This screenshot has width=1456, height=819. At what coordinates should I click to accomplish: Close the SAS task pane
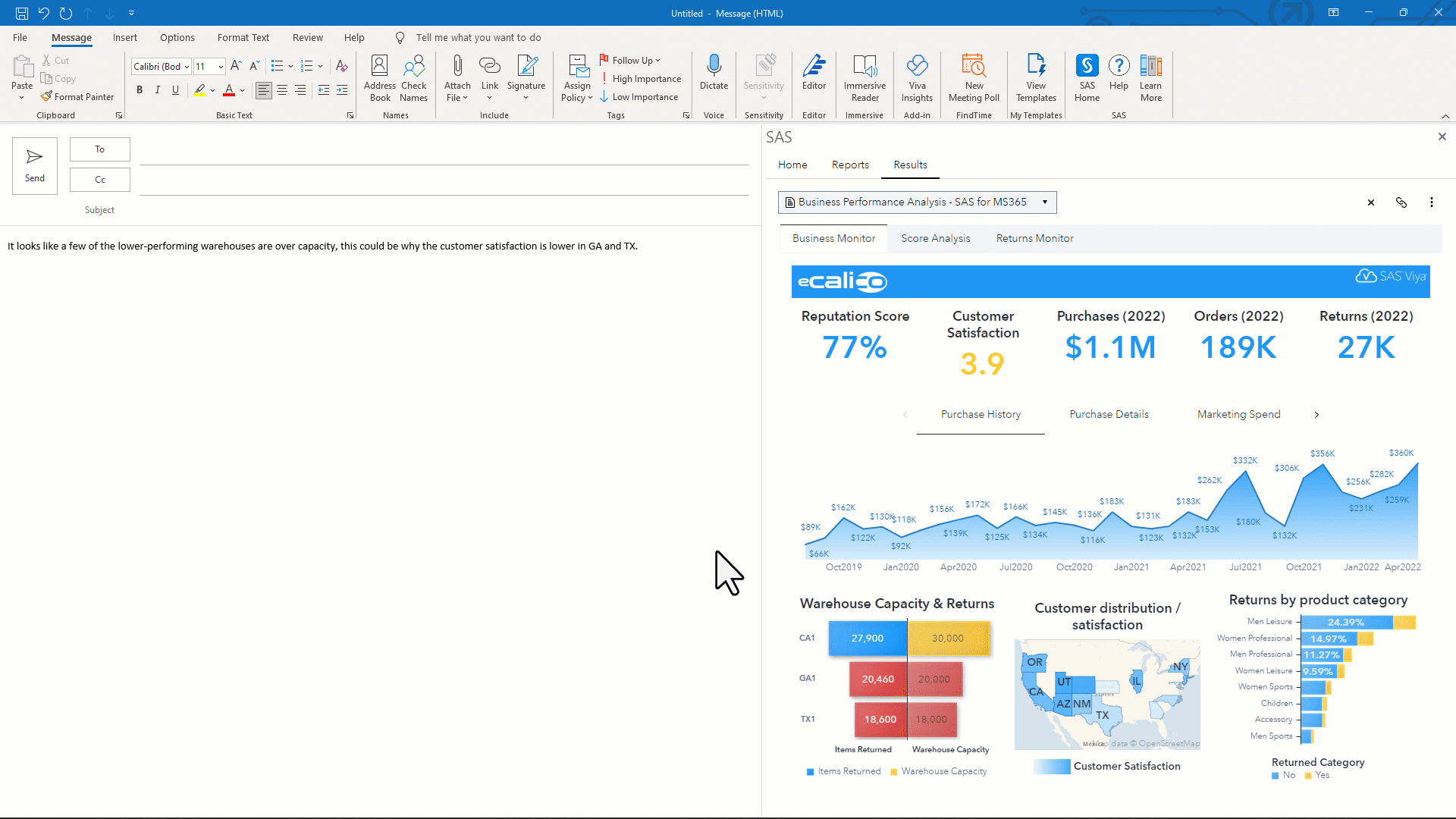click(1442, 136)
